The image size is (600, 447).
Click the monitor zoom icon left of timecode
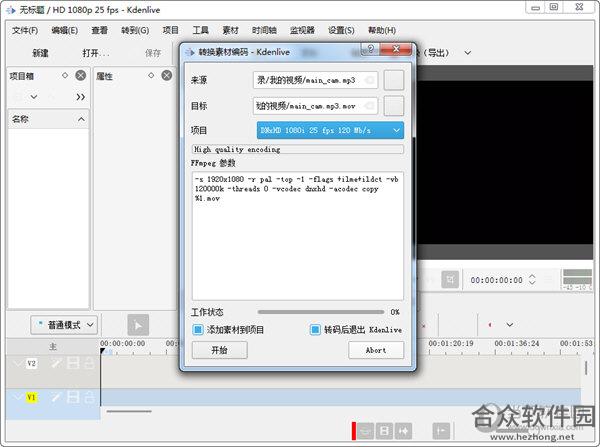450,280
